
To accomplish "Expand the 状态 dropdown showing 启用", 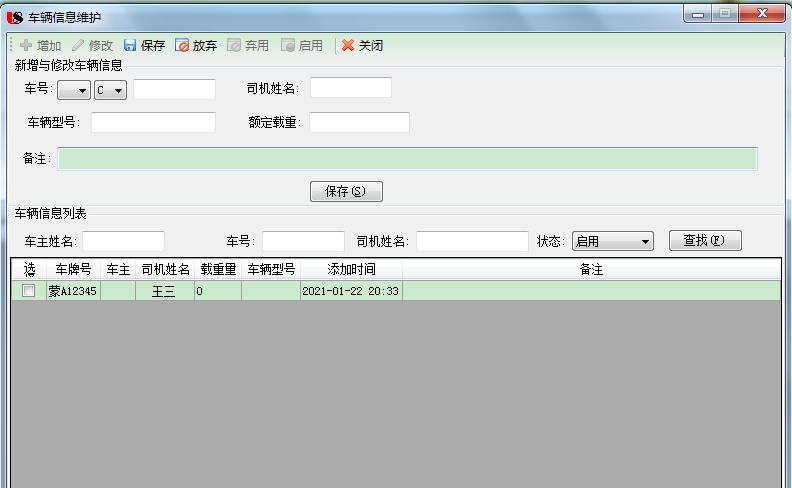I will pos(613,241).
